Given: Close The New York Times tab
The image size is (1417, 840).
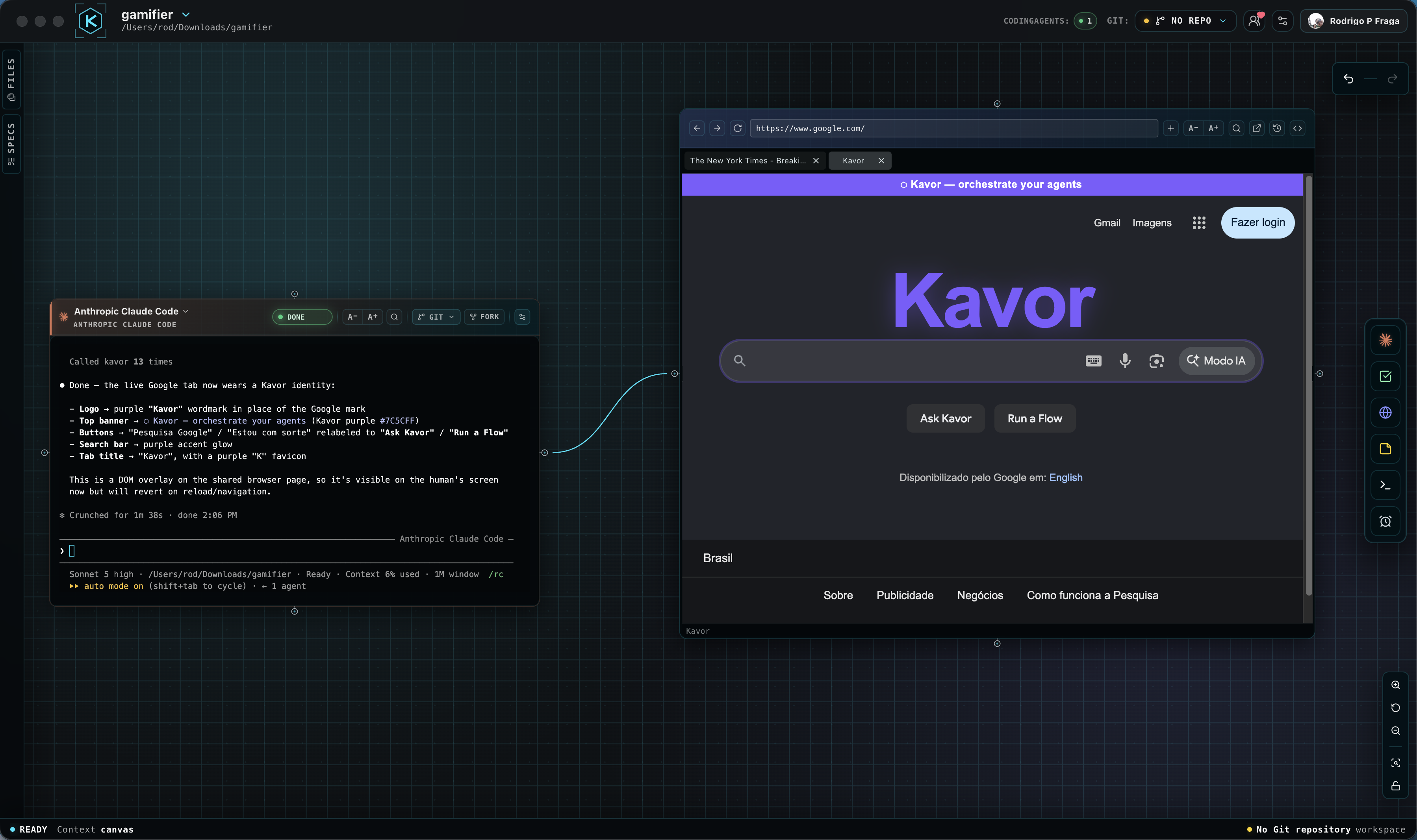Looking at the screenshot, I should pyautogui.click(x=816, y=161).
